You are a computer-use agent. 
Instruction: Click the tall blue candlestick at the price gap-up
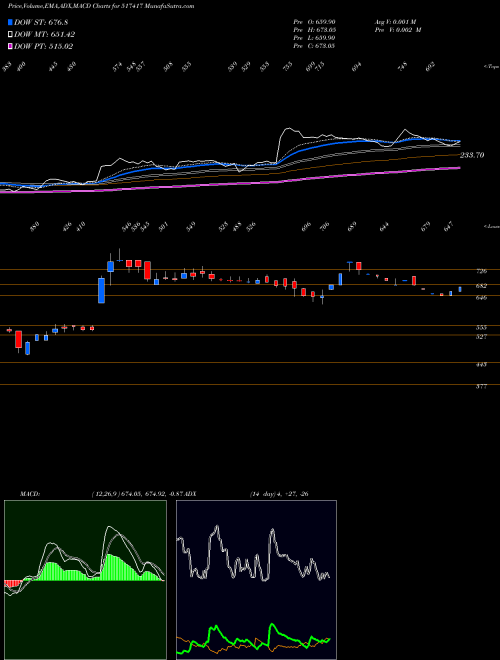pos(101,290)
